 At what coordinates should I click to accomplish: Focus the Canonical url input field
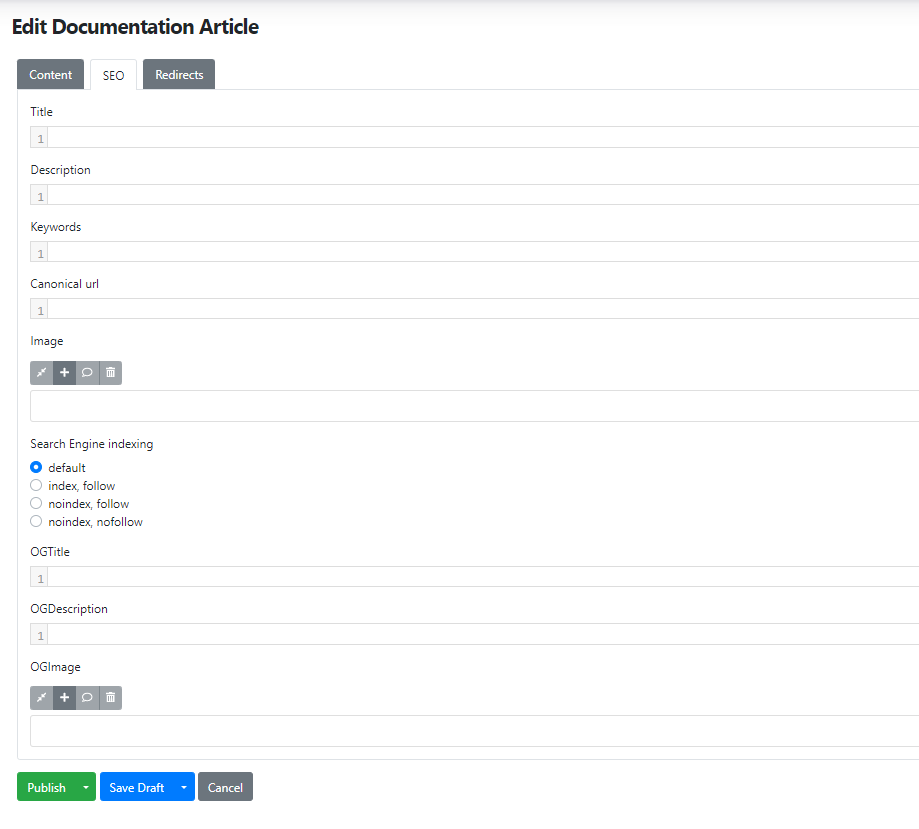(x=480, y=309)
